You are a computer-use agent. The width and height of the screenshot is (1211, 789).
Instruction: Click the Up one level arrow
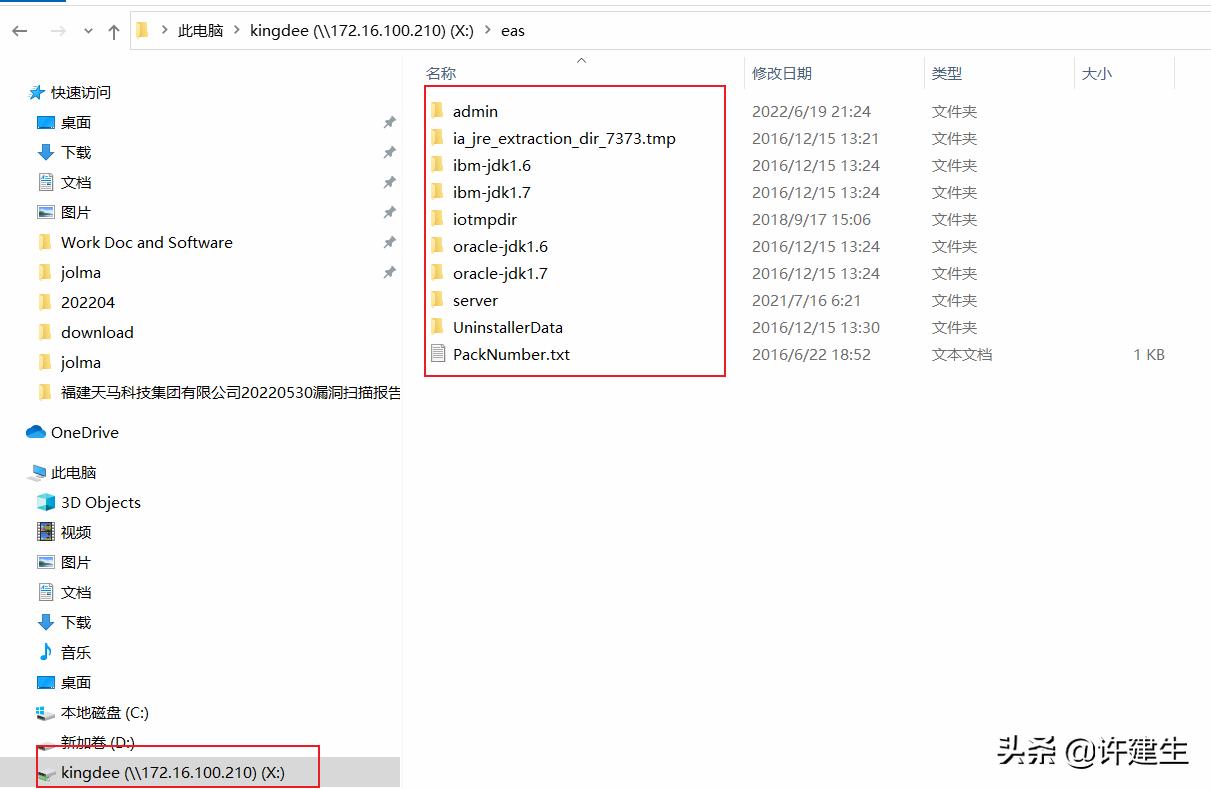tap(113, 30)
